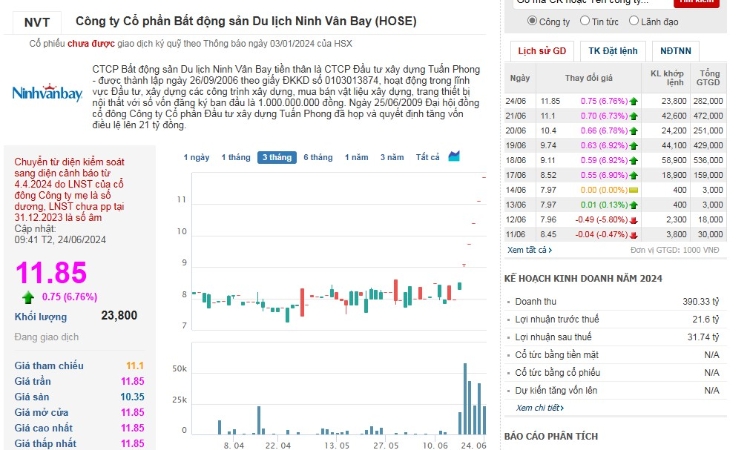Click the Giá thấp nhất label

pyautogui.click(x=45, y=443)
